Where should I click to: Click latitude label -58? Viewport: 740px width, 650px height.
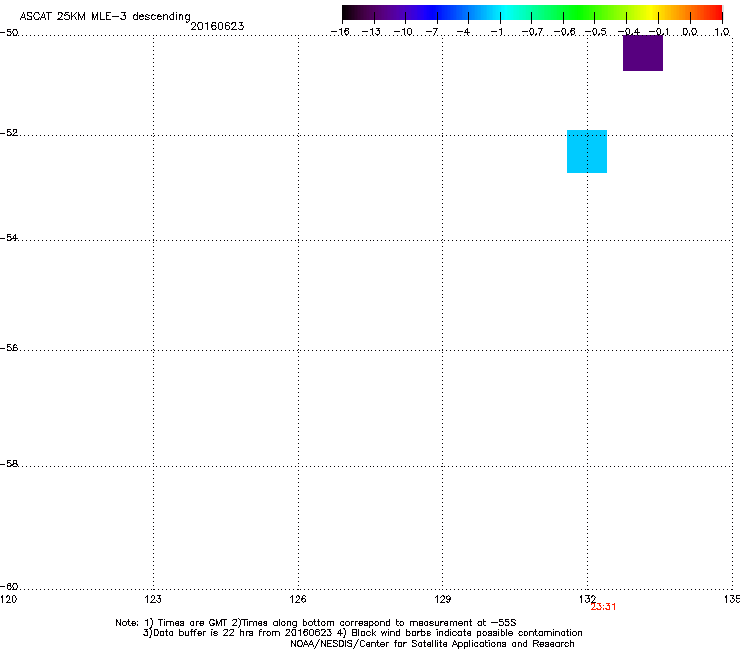pos(9,464)
